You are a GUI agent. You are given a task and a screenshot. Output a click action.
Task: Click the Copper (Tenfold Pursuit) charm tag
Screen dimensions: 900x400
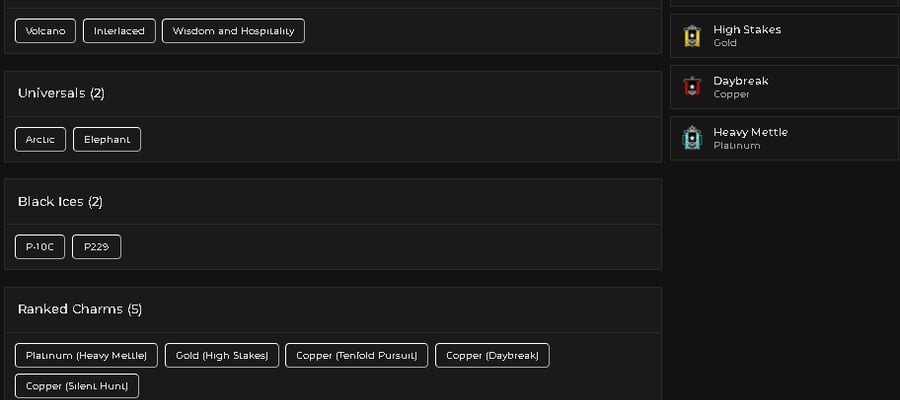(356, 355)
